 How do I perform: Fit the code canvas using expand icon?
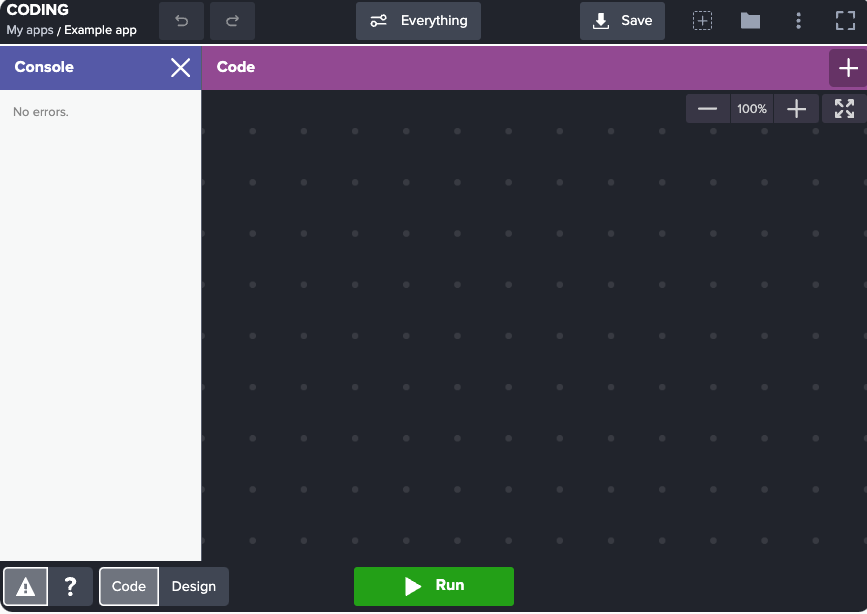click(844, 108)
